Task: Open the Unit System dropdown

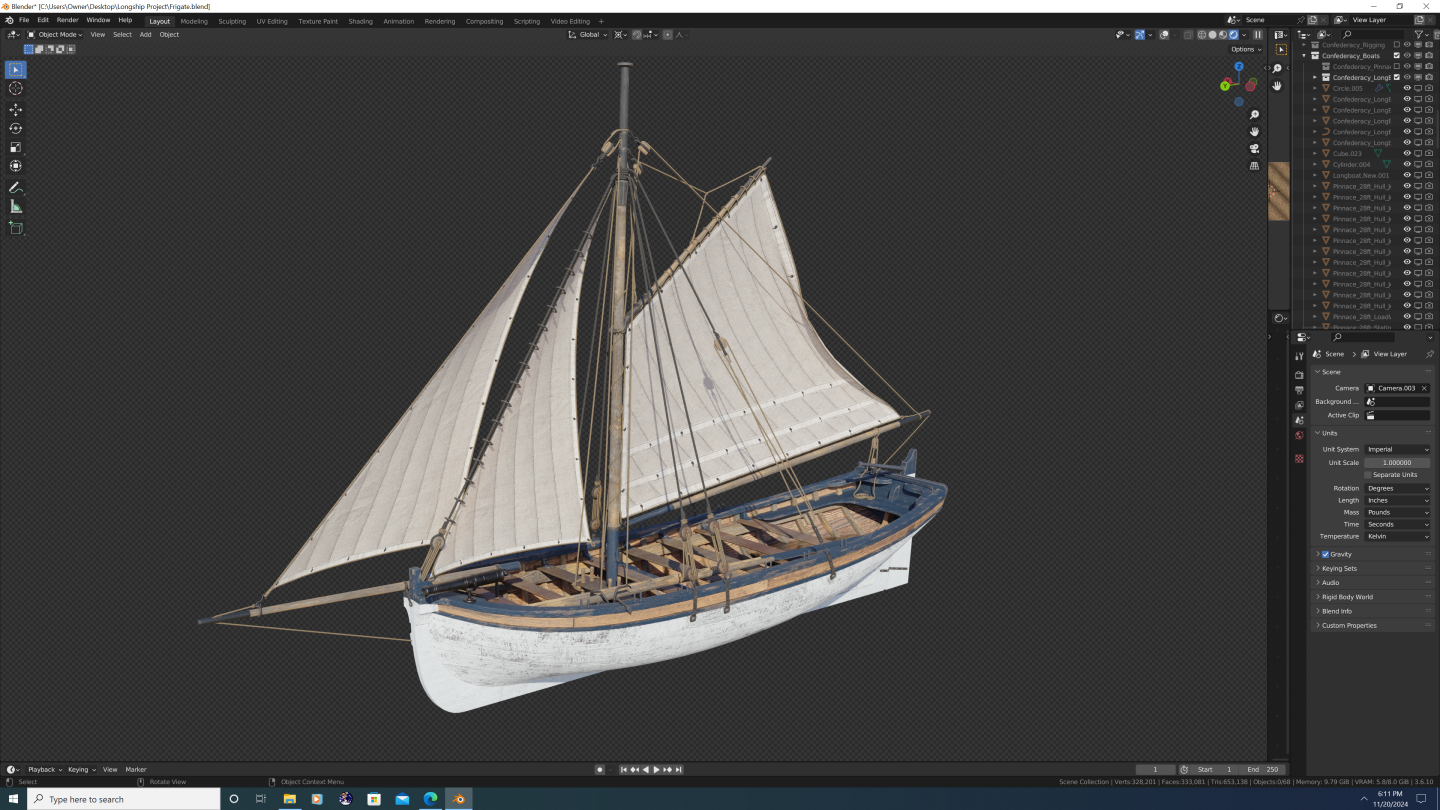Action: [x=1398, y=449]
